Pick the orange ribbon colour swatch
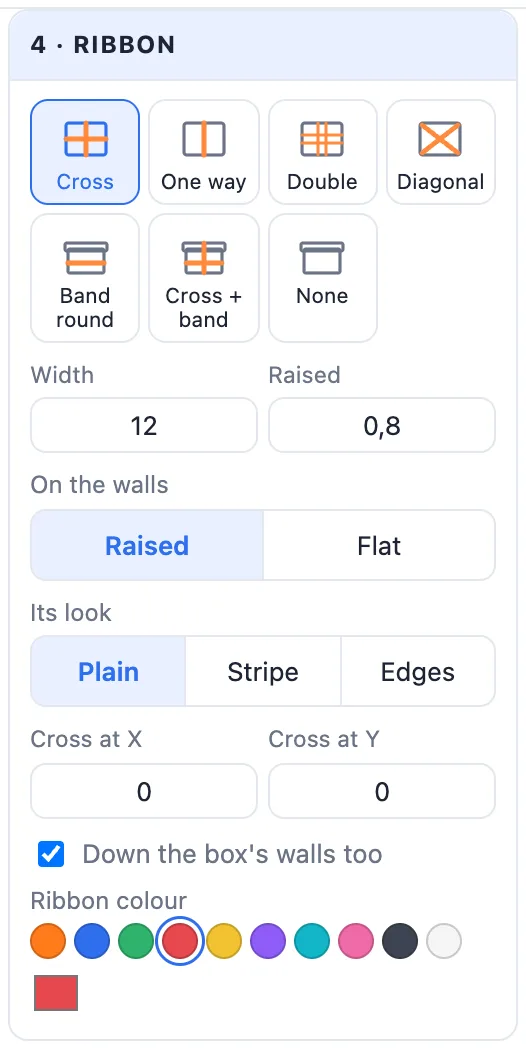526x1048 pixels. (48, 941)
